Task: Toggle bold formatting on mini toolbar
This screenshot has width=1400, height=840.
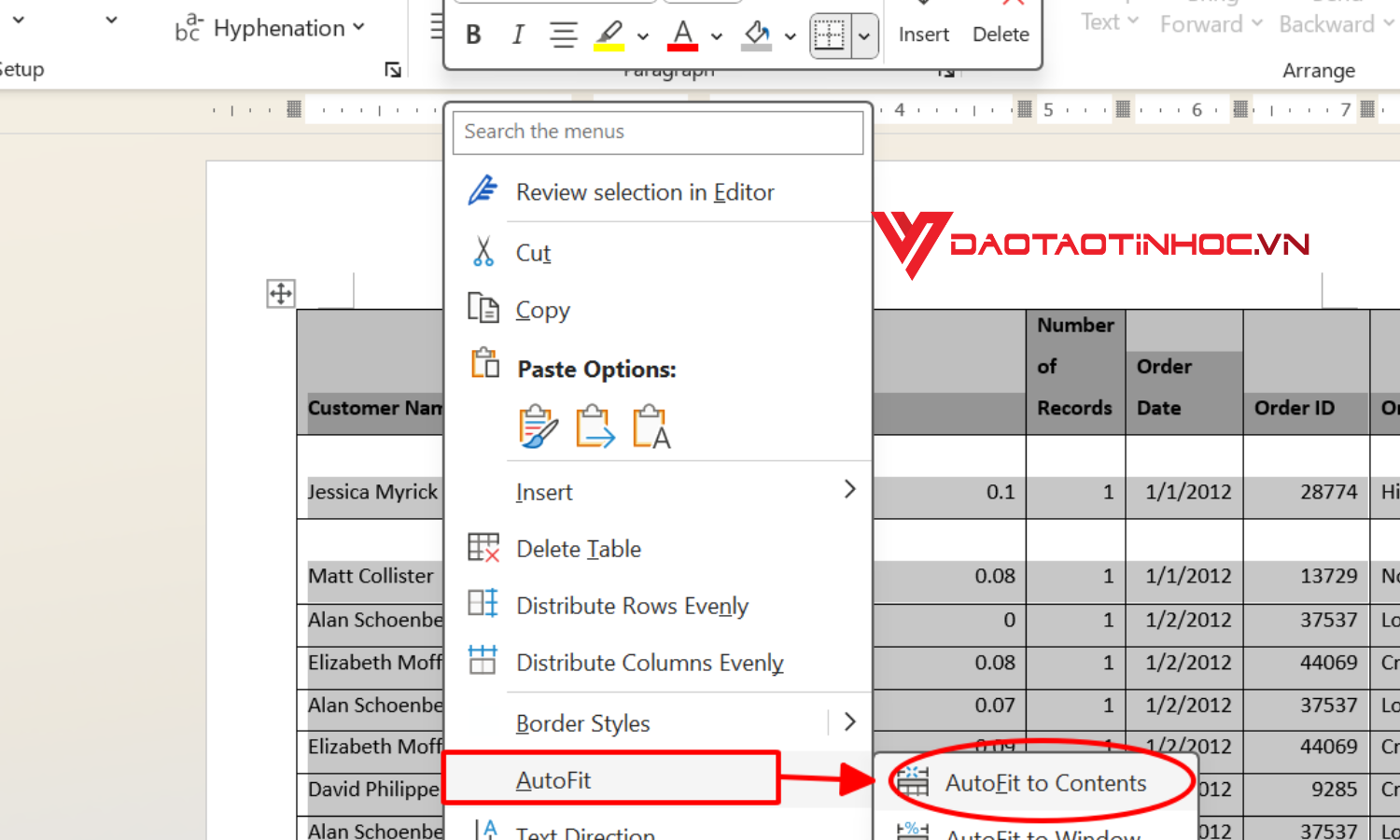Action: pos(473,34)
